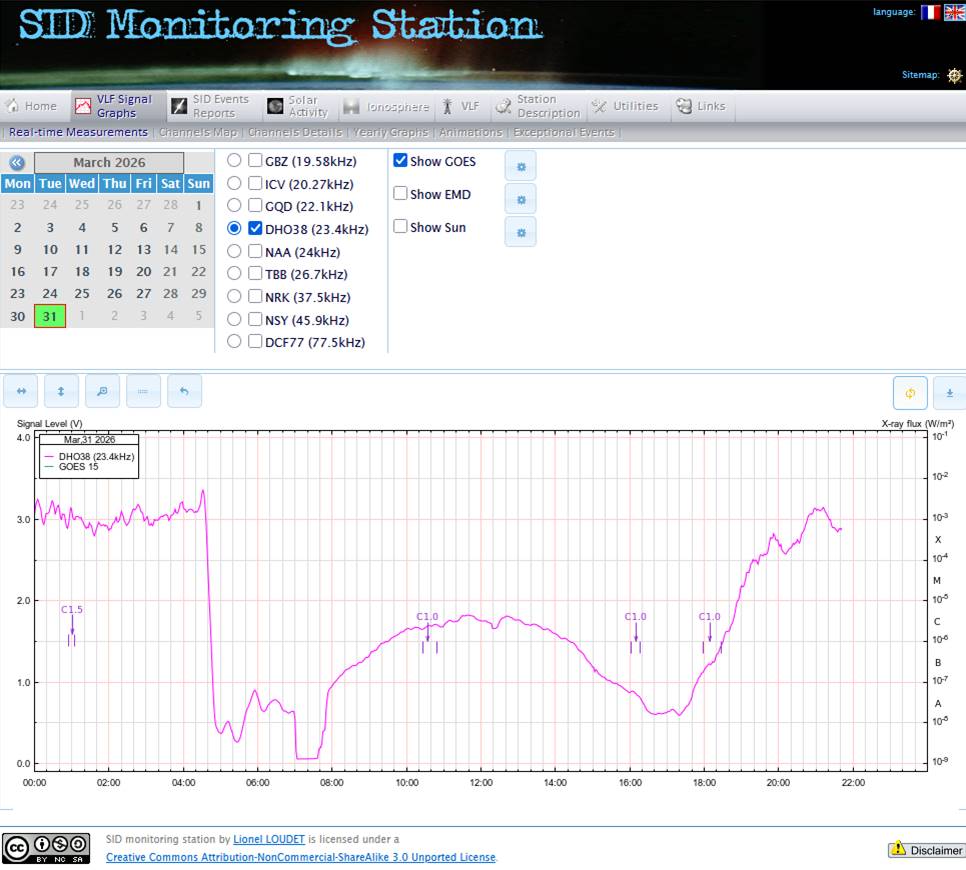Open the sitemap icon
Screen dimensions: 966x870
point(954,75)
